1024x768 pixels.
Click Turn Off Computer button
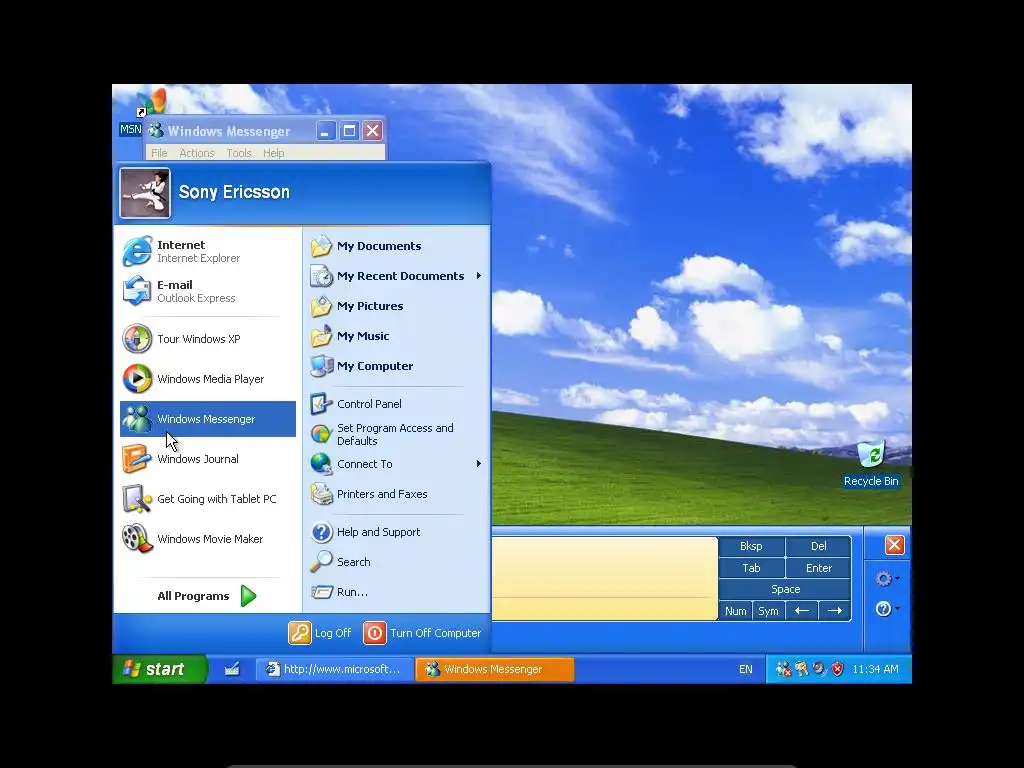click(423, 633)
